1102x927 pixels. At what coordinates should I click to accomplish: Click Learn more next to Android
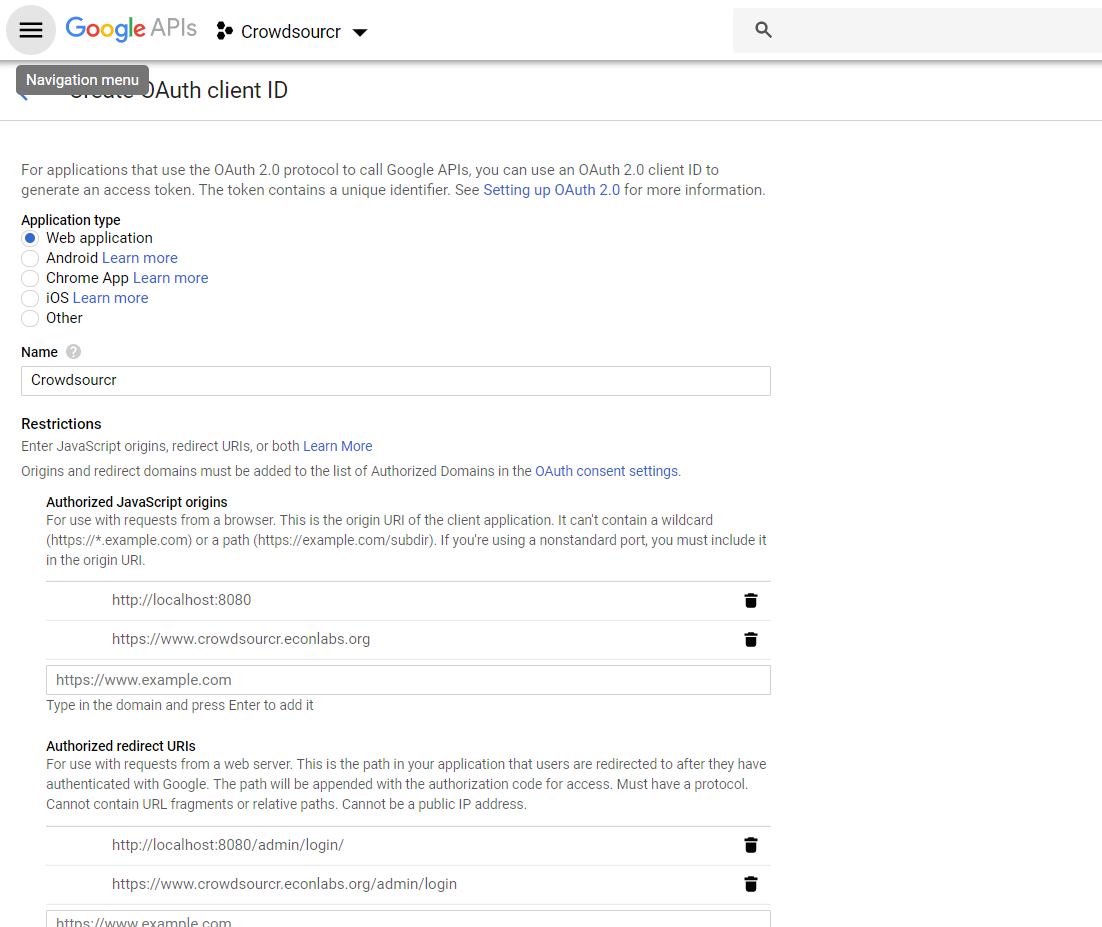point(139,258)
